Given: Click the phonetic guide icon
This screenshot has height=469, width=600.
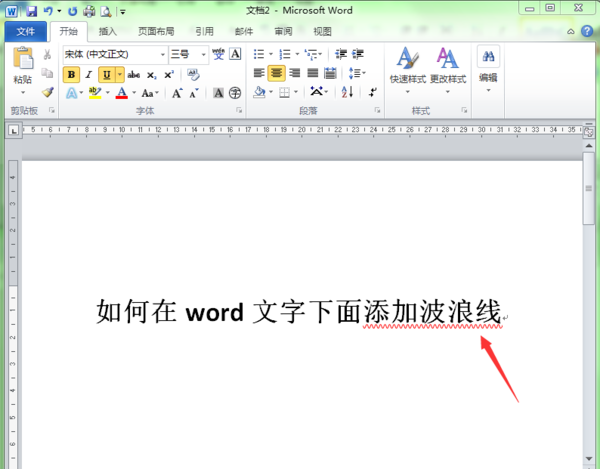Looking at the screenshot, I should 218,54.
